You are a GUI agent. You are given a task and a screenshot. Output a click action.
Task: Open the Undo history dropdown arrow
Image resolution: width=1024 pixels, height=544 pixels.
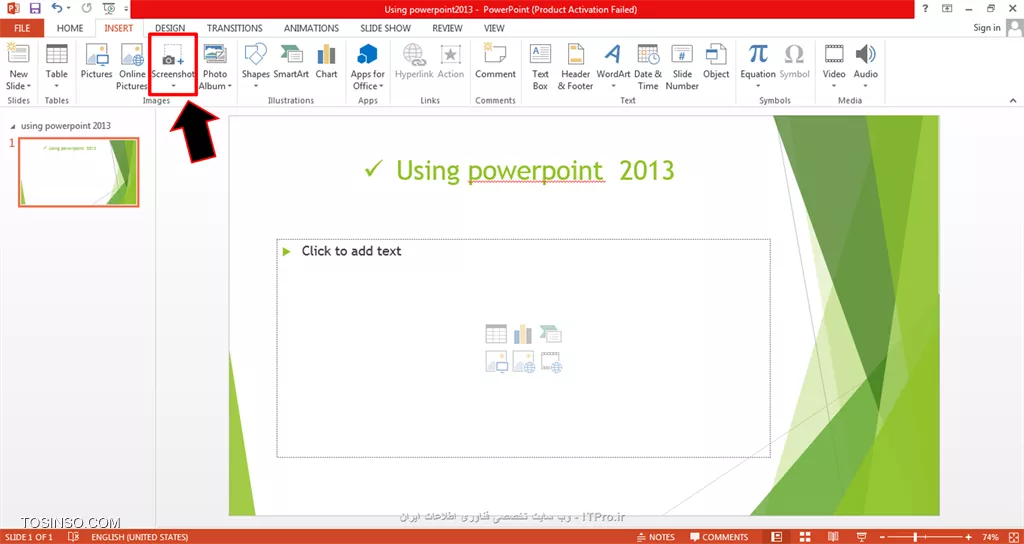coord(69,9)
